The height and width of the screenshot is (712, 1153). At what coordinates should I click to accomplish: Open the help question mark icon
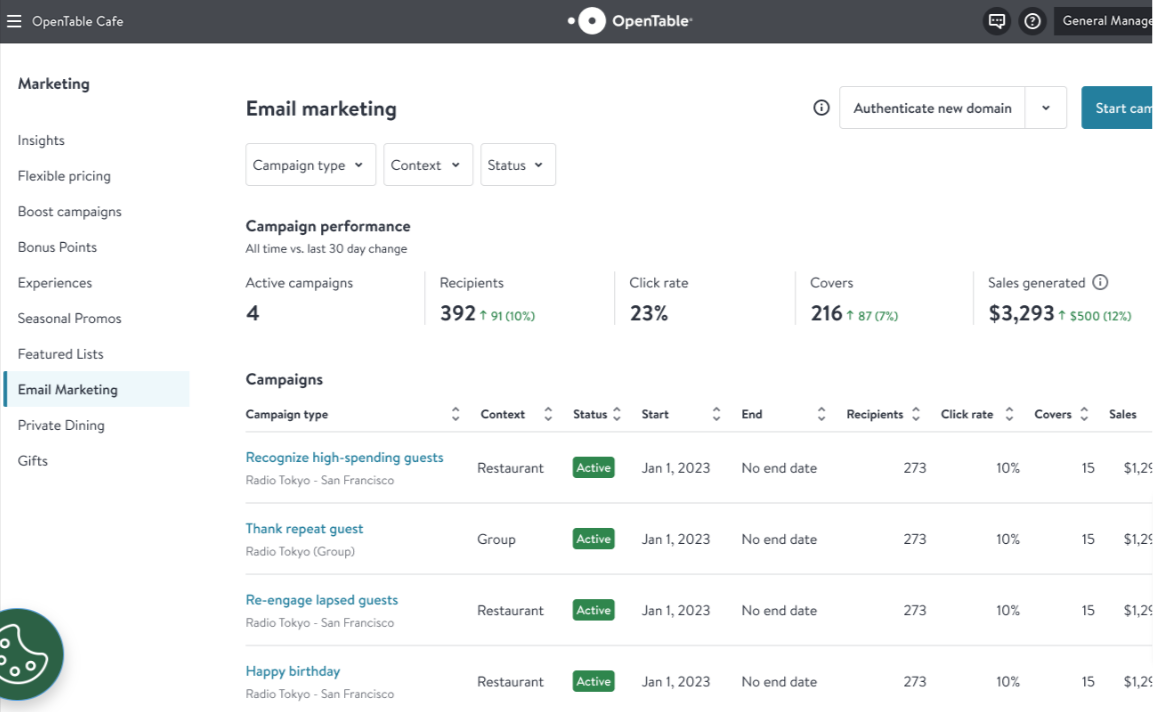pyautogui.click(x=1032, y=21)
